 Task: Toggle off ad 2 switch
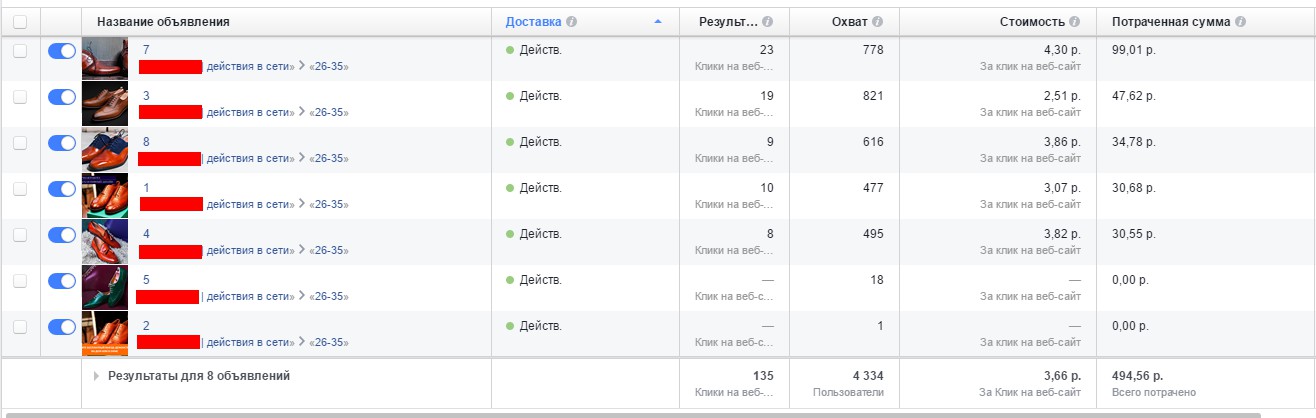click(62, 327)
